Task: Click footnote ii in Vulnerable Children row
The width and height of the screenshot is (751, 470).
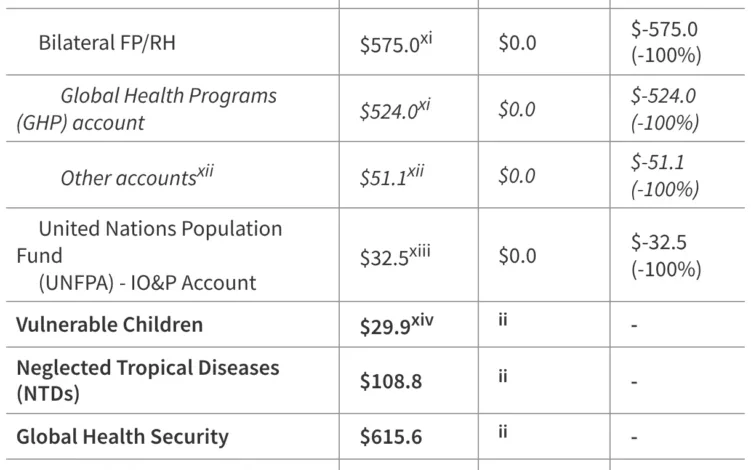Action: [503, 319]
